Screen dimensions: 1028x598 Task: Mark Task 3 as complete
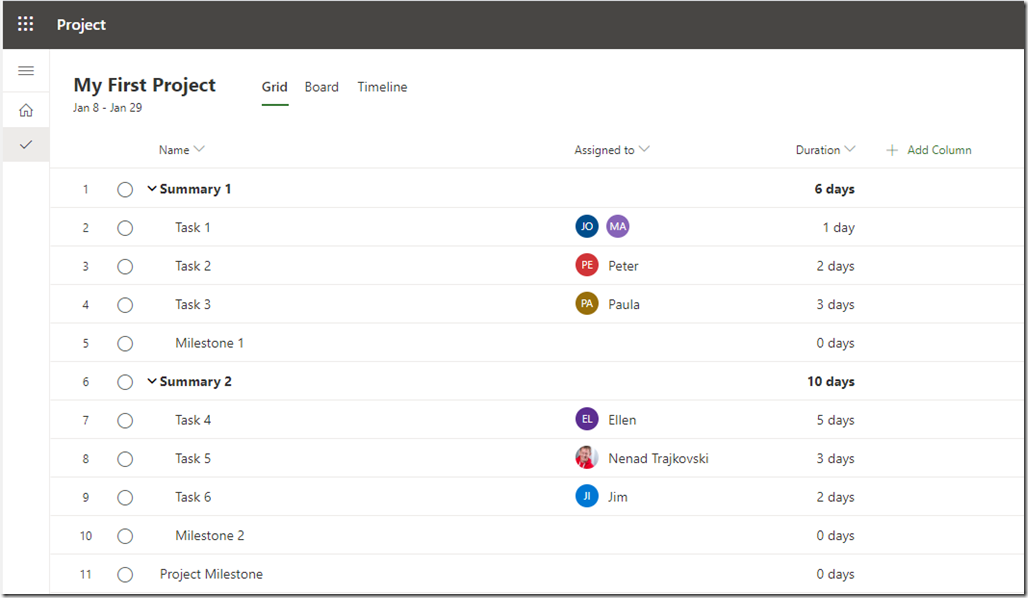pos(125,305)
